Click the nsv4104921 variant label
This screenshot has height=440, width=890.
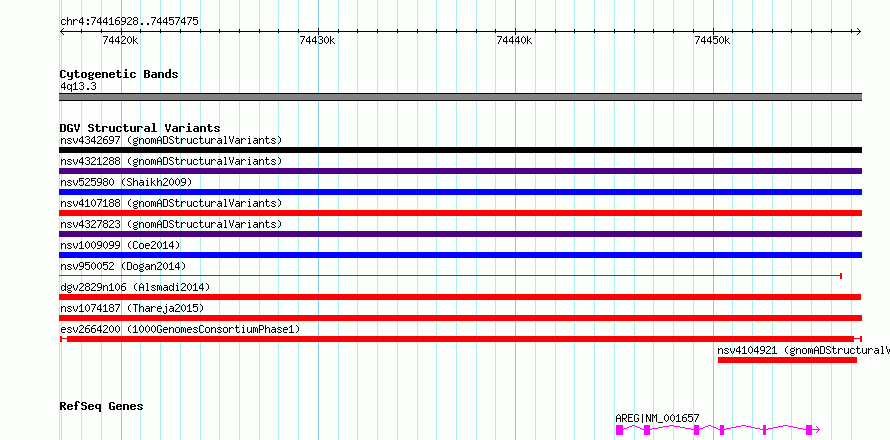(x=803, y=350)
